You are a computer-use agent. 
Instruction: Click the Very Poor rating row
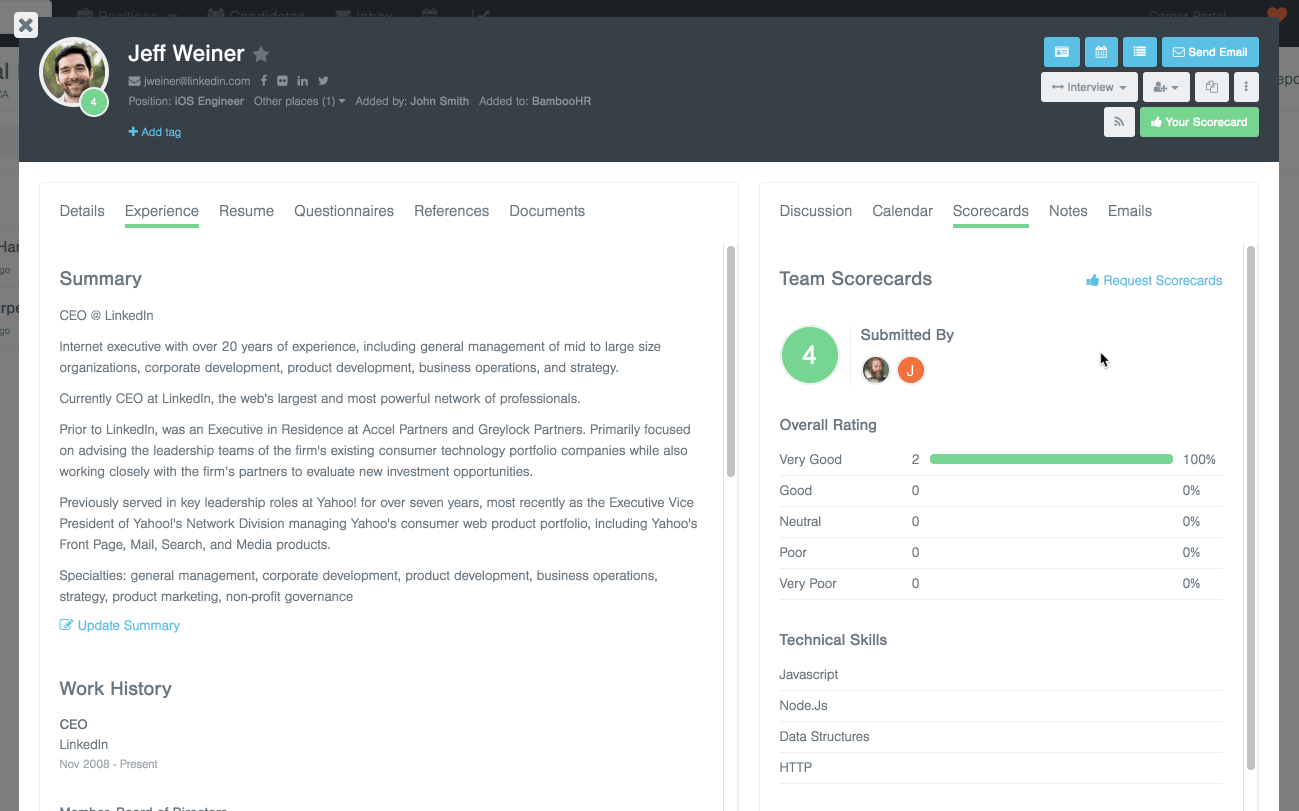click(x=1001, y=584)
